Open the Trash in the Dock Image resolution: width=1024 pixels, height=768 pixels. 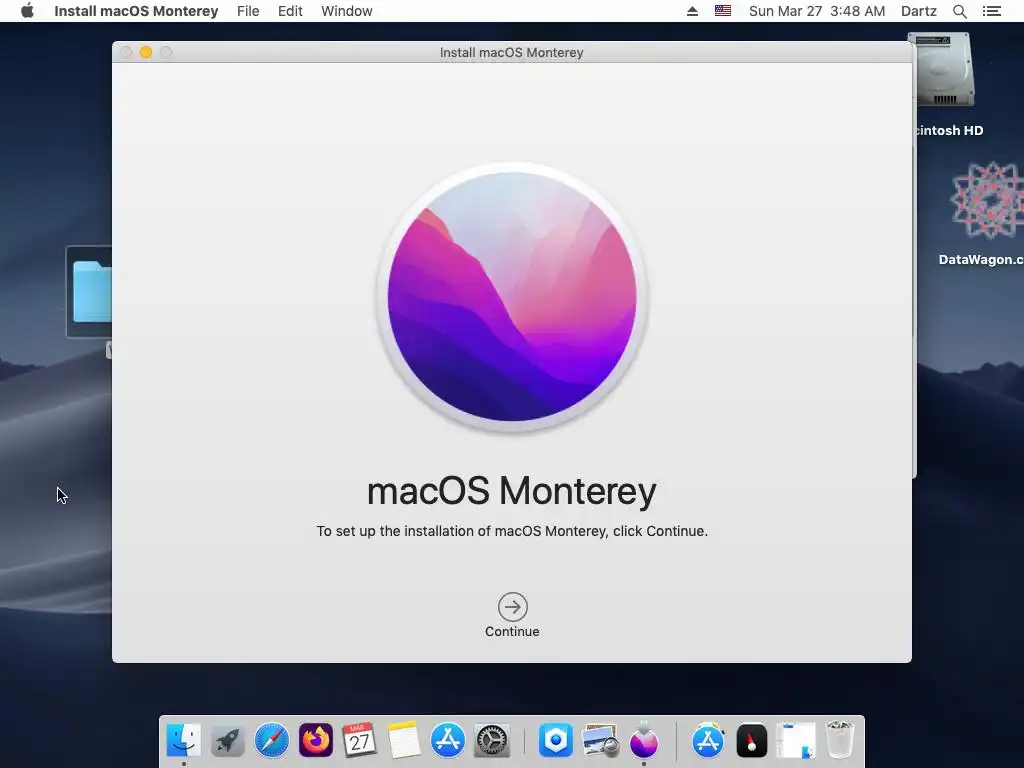840,739
